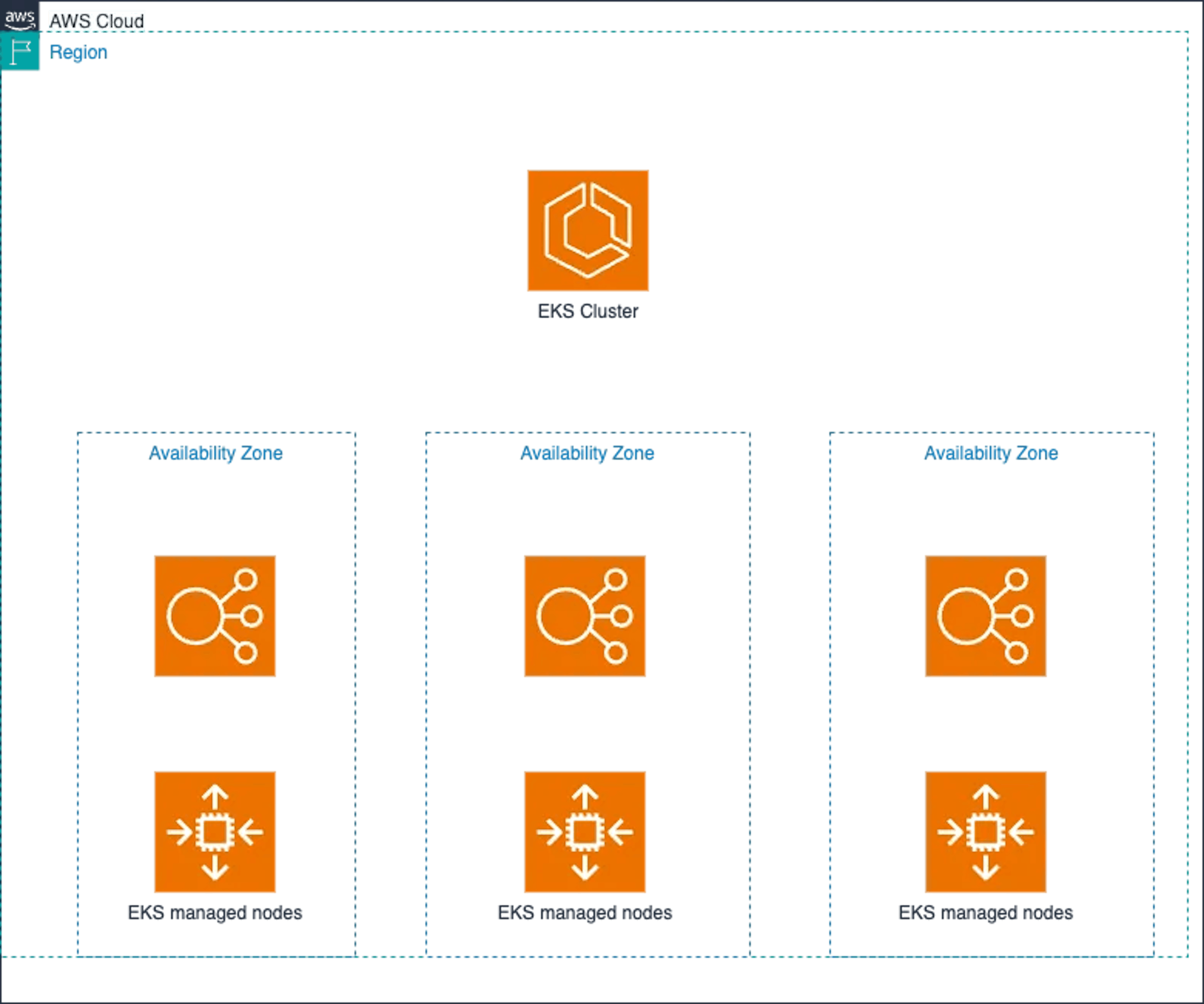Select auto scaling icon in middle Availability Zone
This screenshot has width=1204, height=1004.
(585, 832)
